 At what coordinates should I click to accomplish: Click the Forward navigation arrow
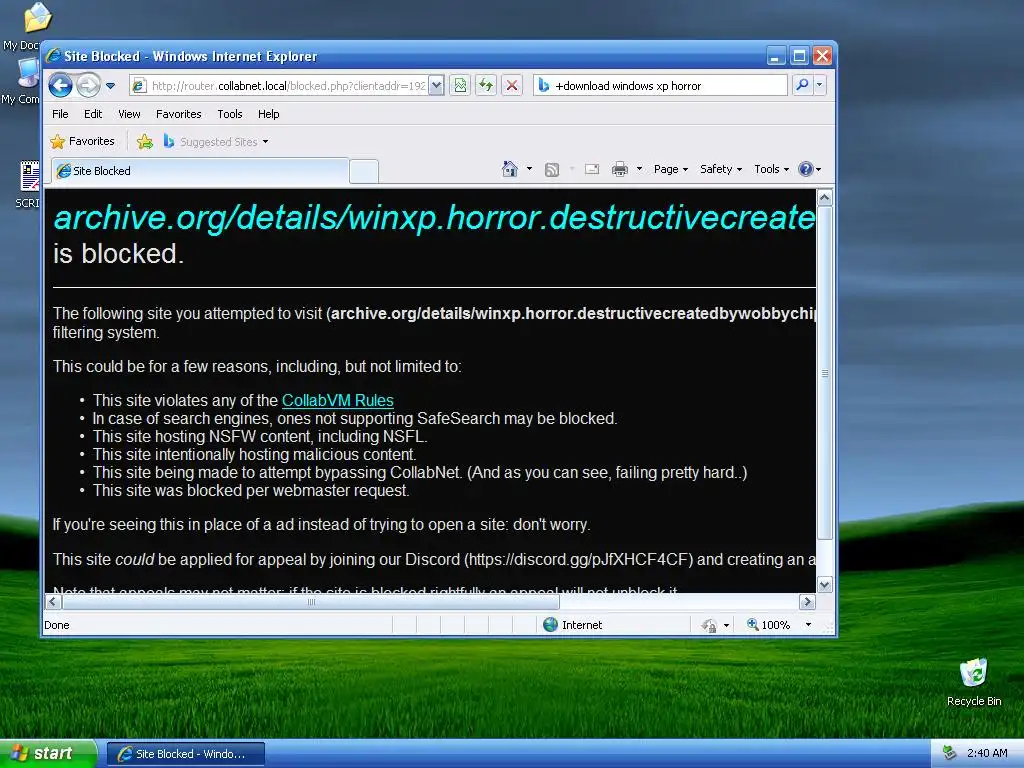point(88,86)
